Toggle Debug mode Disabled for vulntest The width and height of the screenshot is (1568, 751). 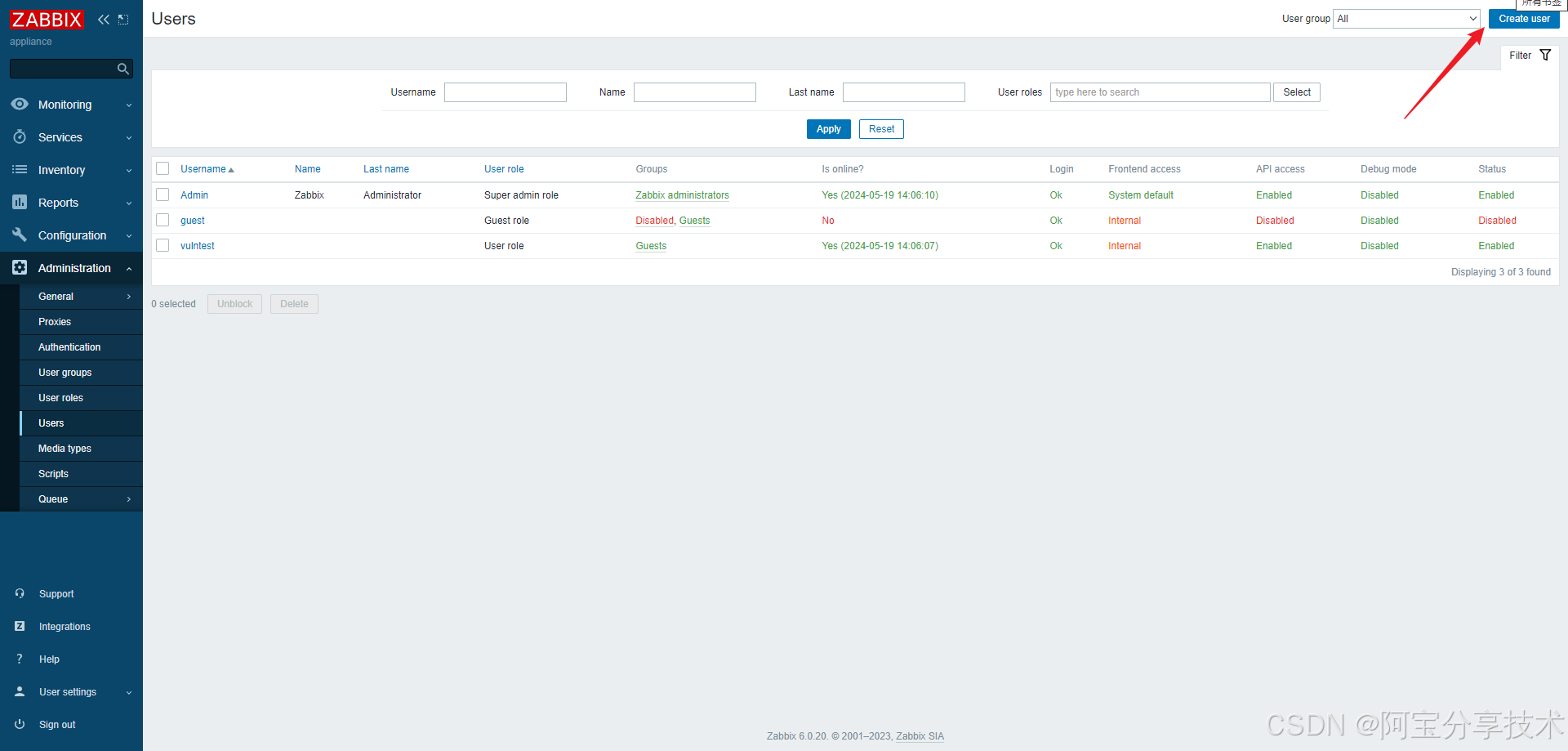tap(1379, 246)
